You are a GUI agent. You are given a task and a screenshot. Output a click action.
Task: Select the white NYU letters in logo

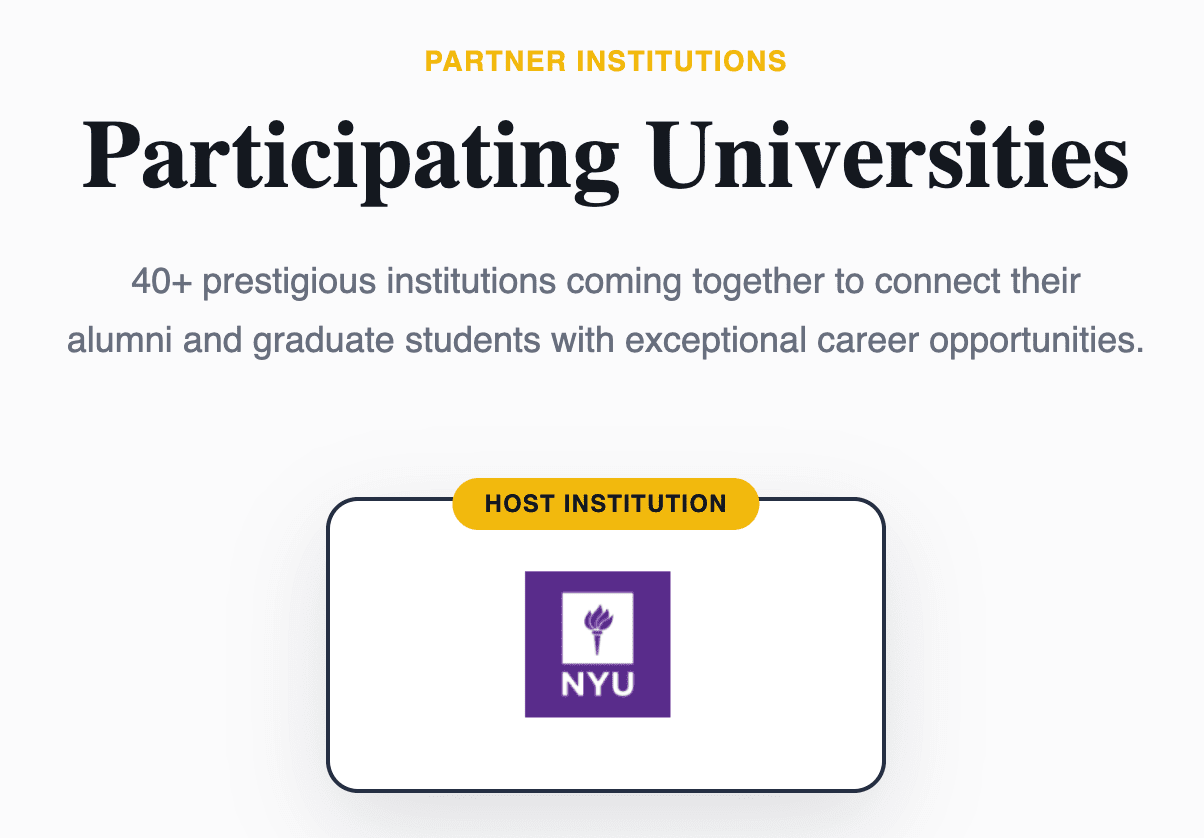pos(597,689)
